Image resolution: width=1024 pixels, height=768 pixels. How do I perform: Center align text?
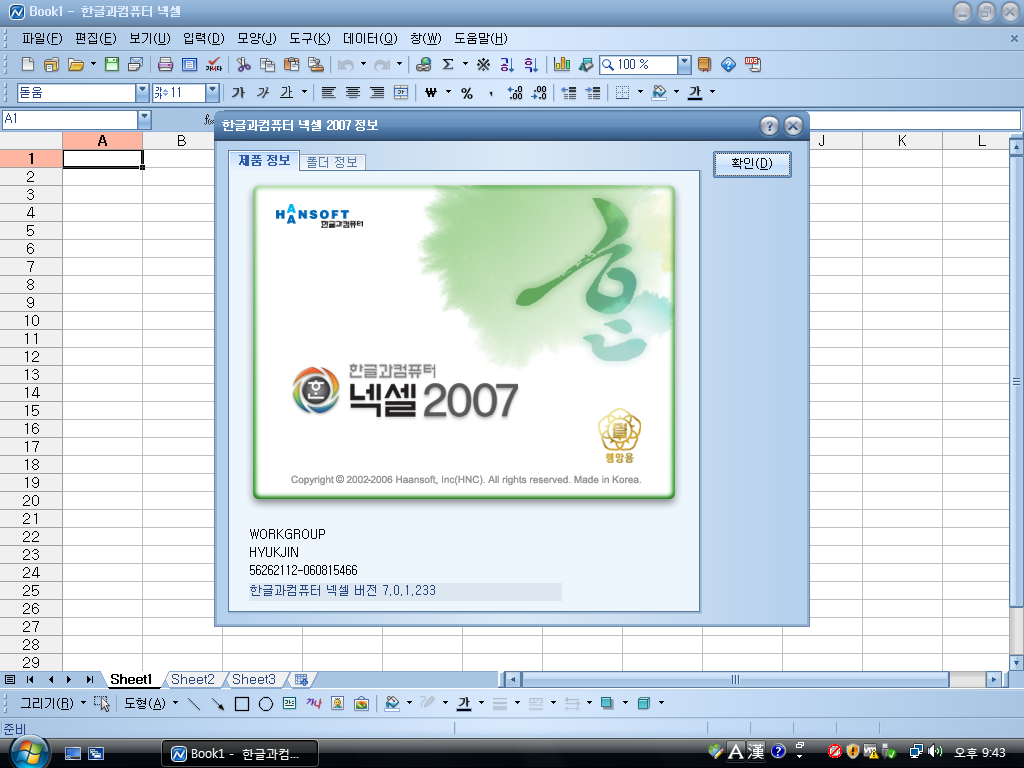coord(353,92)
